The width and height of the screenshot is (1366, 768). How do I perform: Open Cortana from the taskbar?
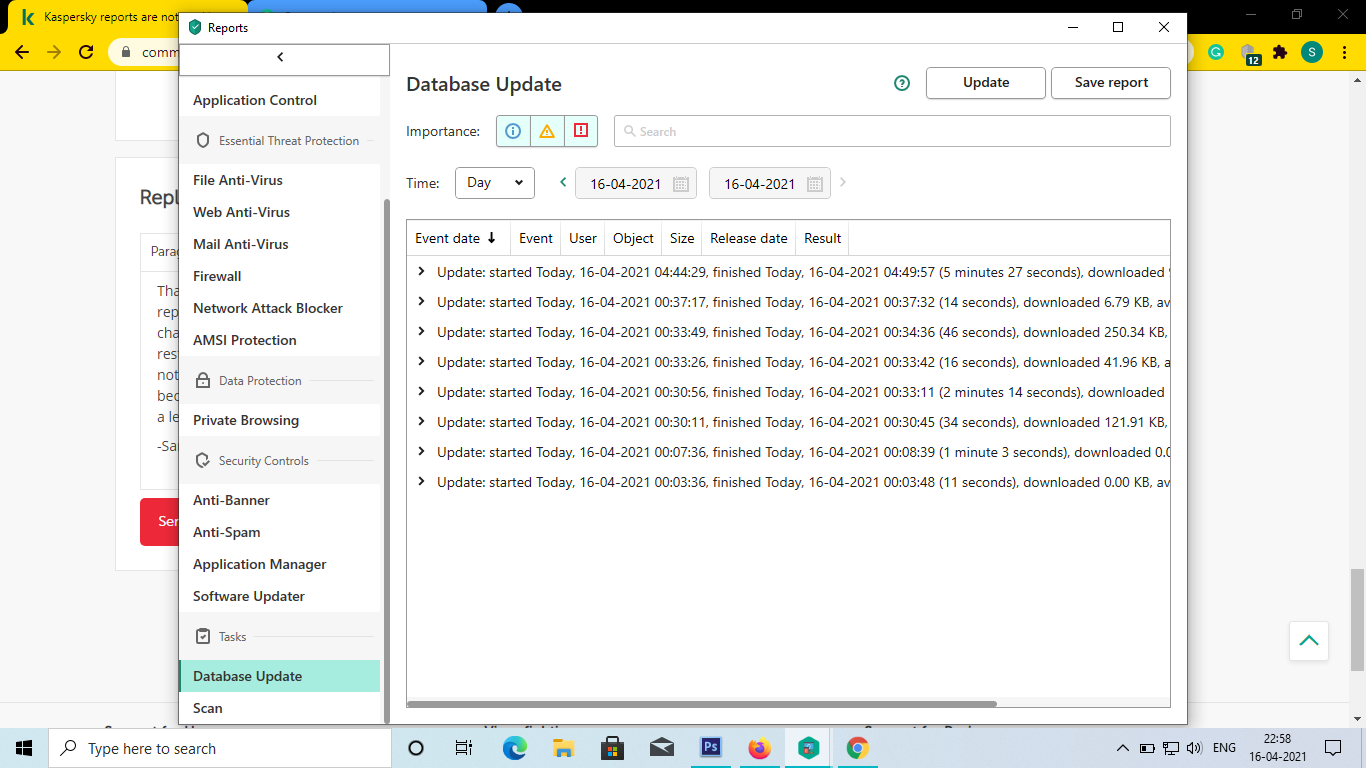tap(416, 748)
